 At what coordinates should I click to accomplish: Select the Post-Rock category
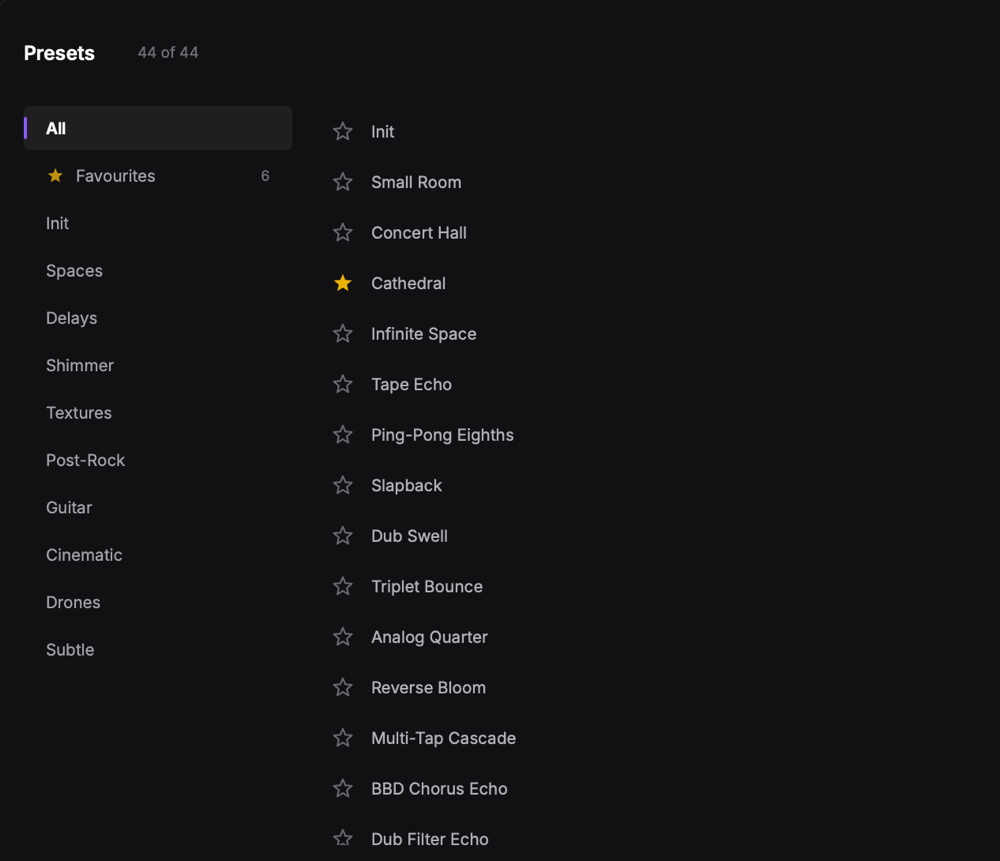pos(158,460)
